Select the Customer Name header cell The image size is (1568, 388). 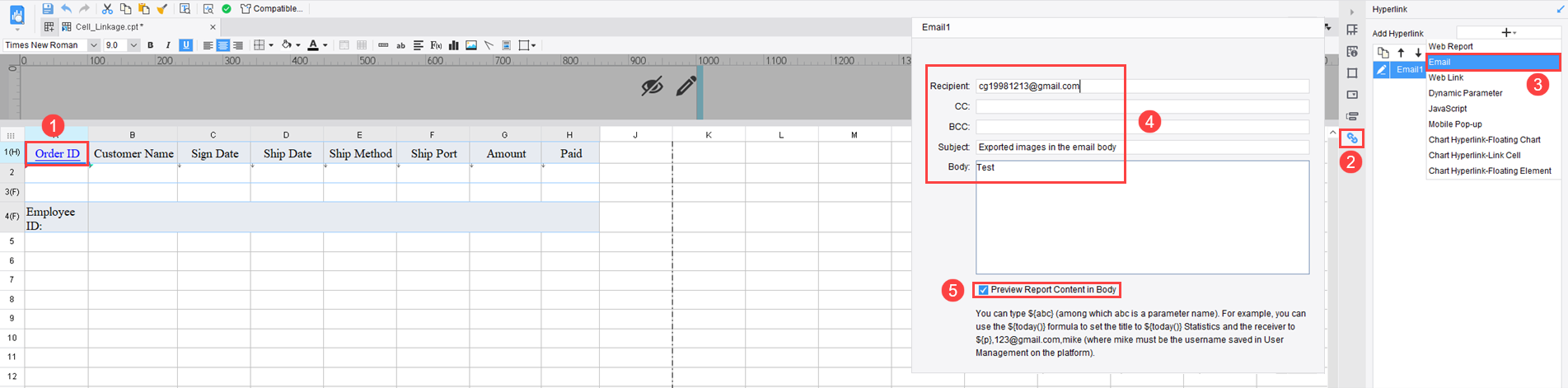coord(133,153)
